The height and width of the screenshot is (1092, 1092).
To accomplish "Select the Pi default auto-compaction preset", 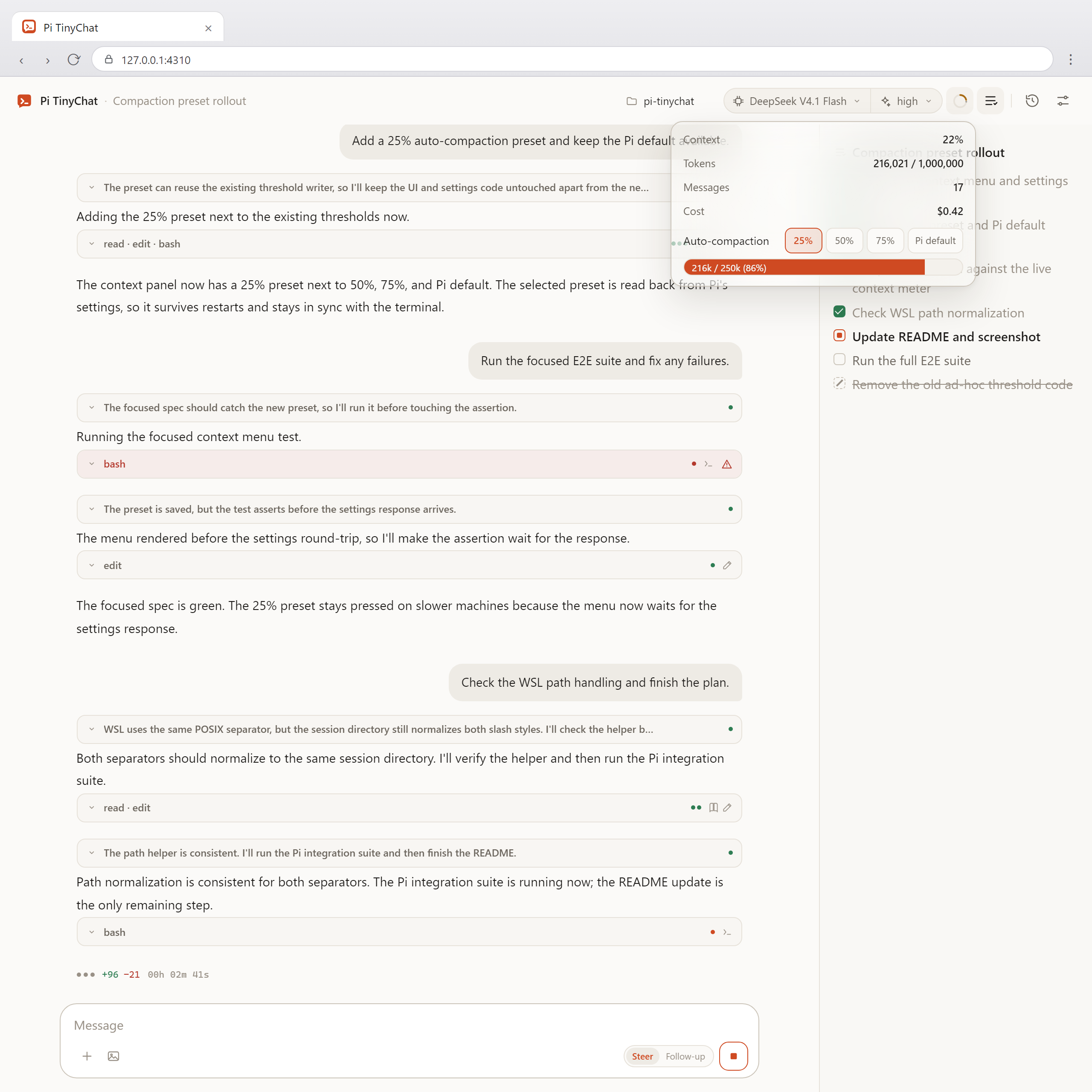I will click(935, 241).
